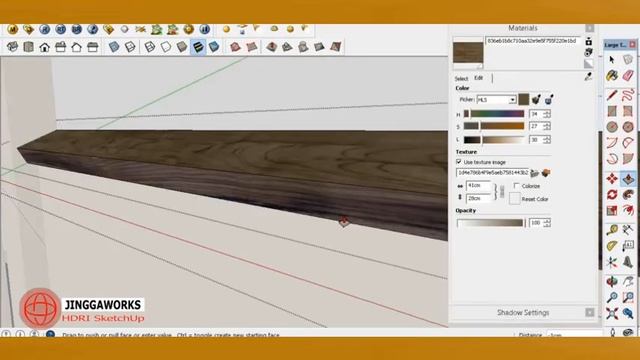Enable Monochrome face style
Screen dimensions: 640x360
point(214,47)
